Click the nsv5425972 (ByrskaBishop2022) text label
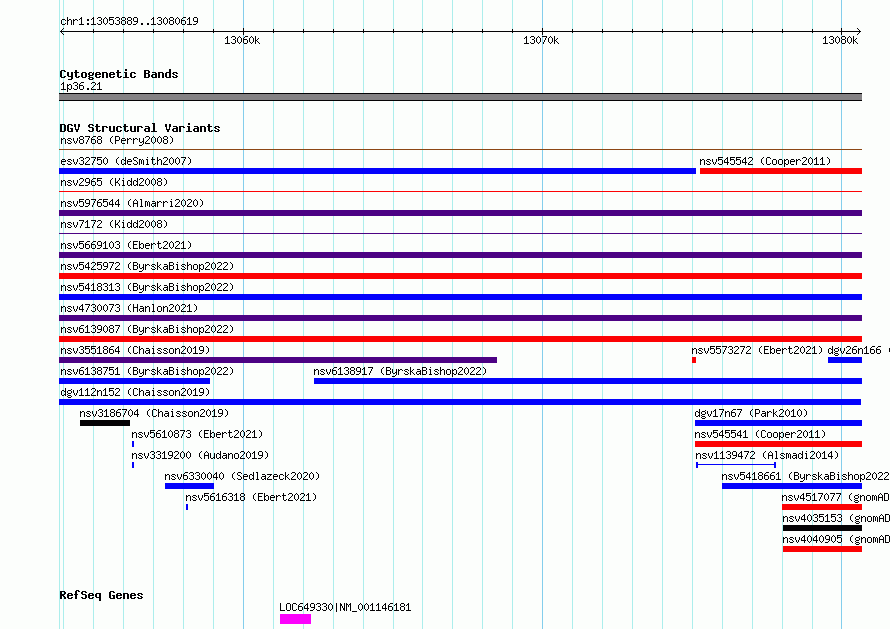This screenshot has width=890, height=629. [147, 266]
